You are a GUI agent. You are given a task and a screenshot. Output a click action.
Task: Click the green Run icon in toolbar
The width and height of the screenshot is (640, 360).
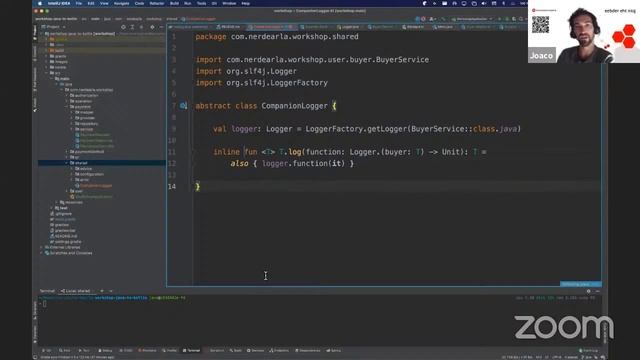[499, 19]
